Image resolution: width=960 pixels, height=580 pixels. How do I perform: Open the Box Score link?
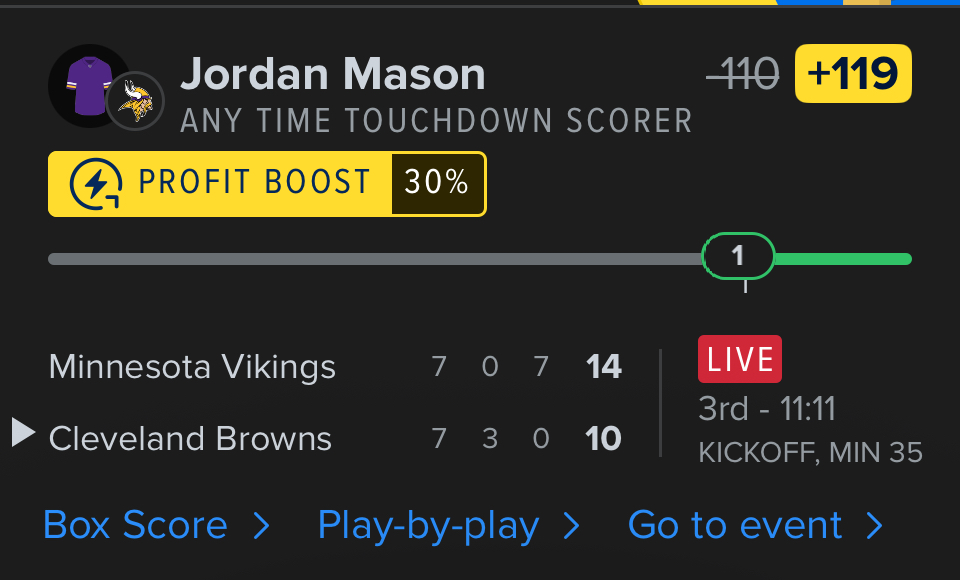135,526
